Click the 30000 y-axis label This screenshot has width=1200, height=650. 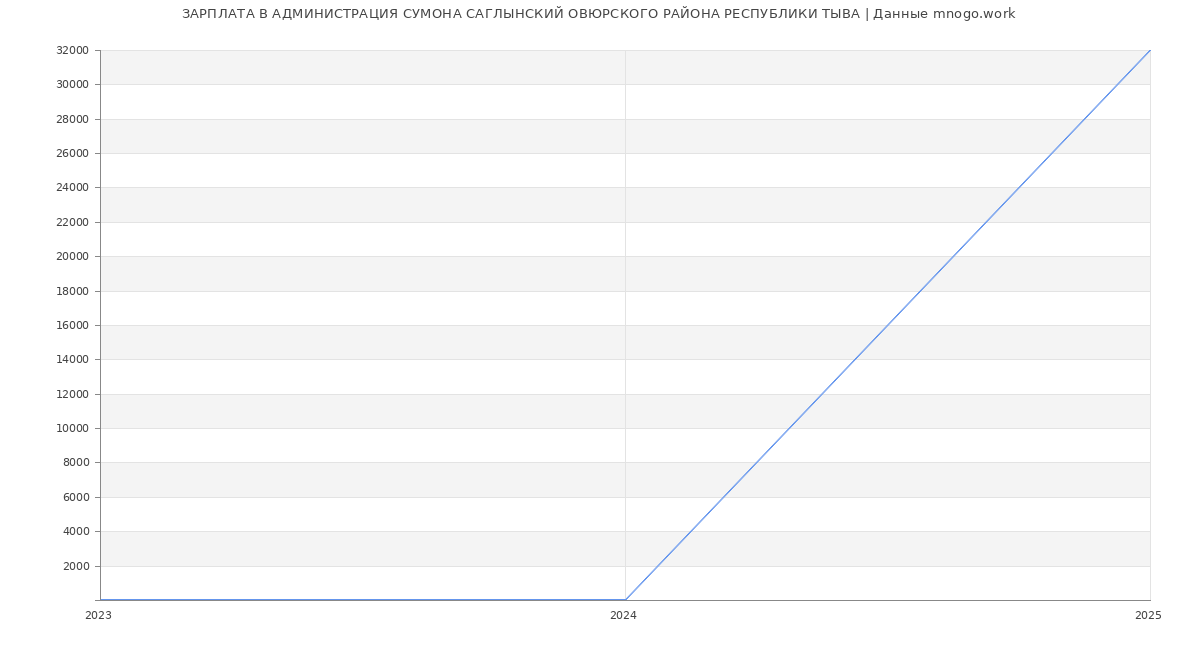[72, 85]
